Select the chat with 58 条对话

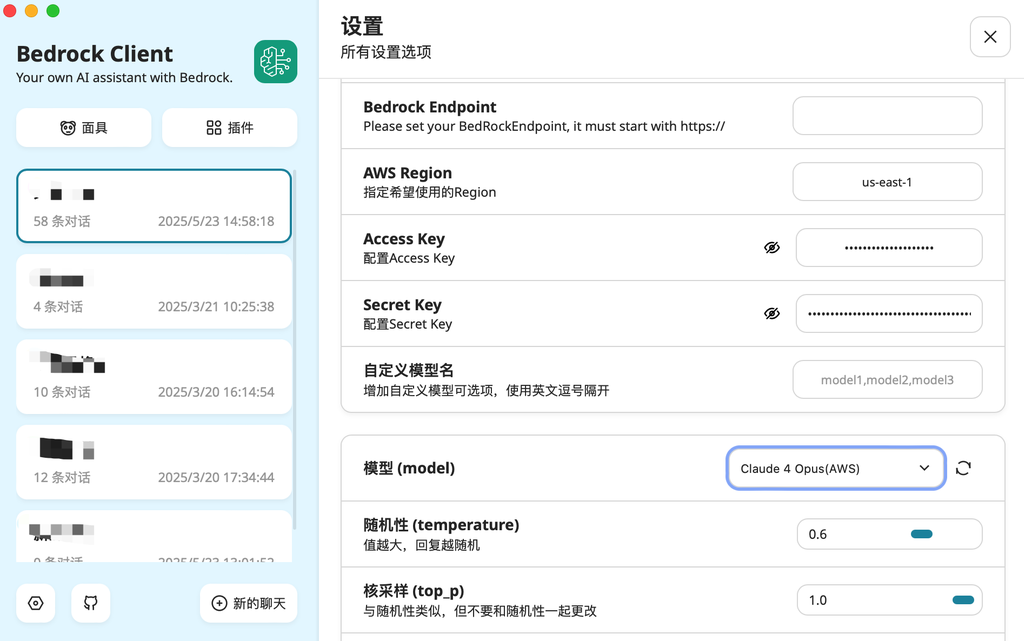tap(154, 206)
